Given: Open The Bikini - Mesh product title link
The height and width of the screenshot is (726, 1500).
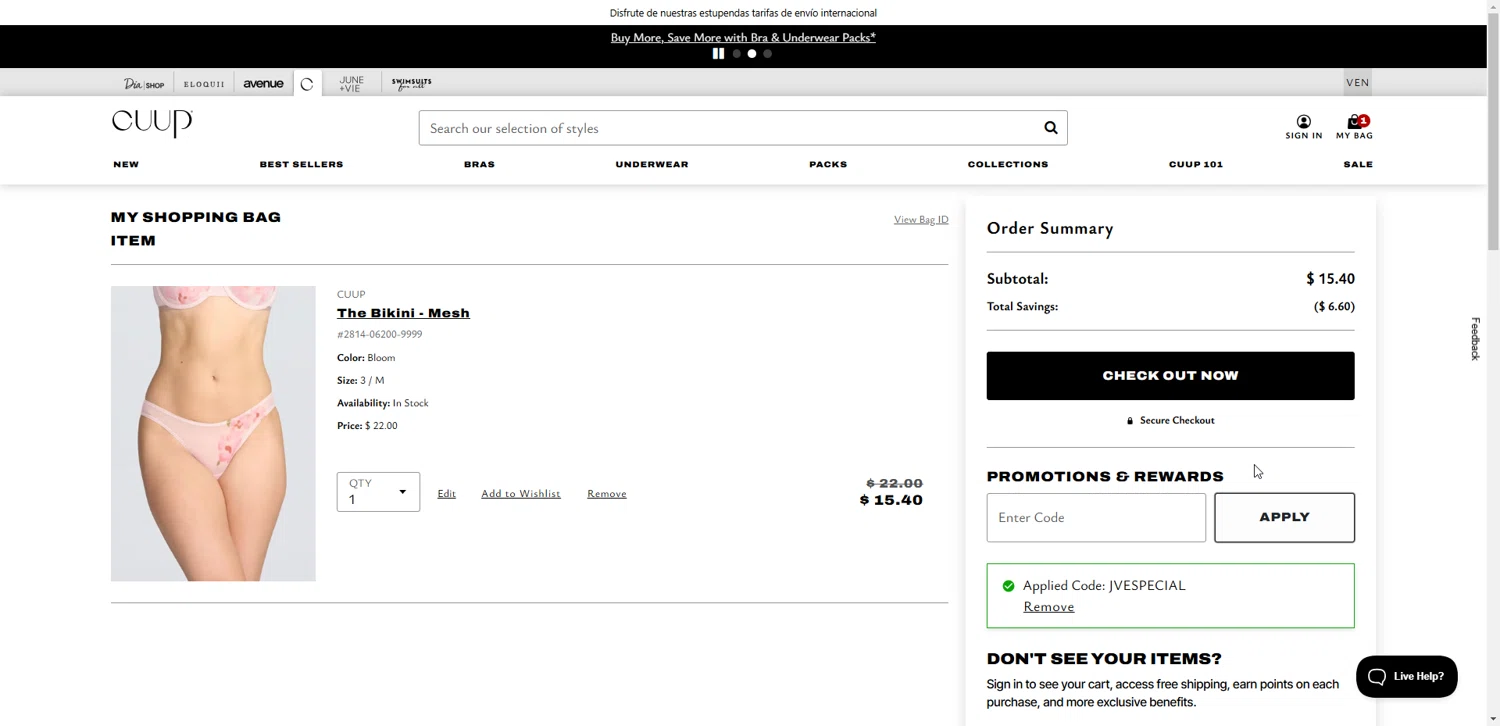Looking at the screenshot, I should tap(403, 313).
